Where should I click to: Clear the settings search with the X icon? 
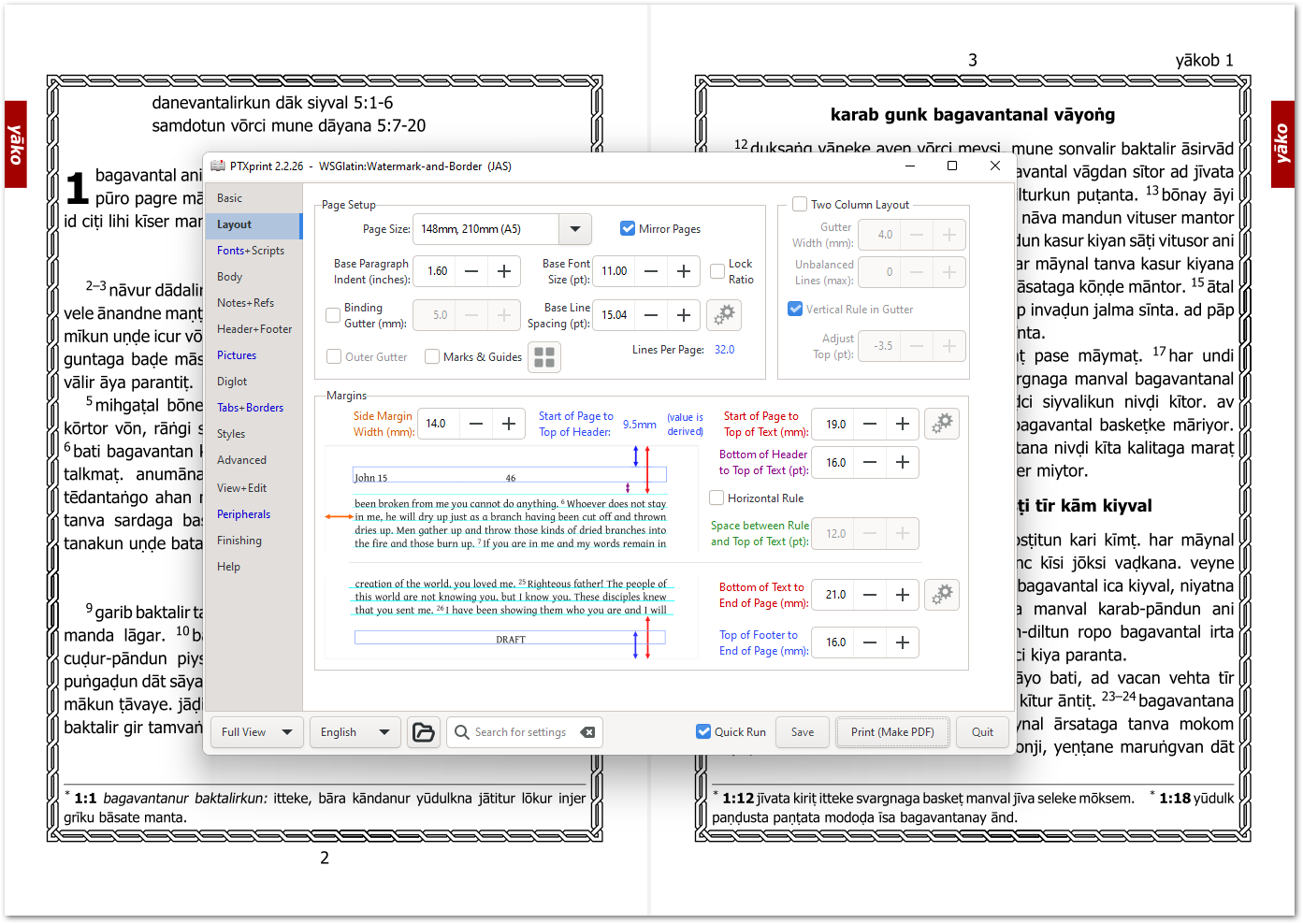click(587, 731)
